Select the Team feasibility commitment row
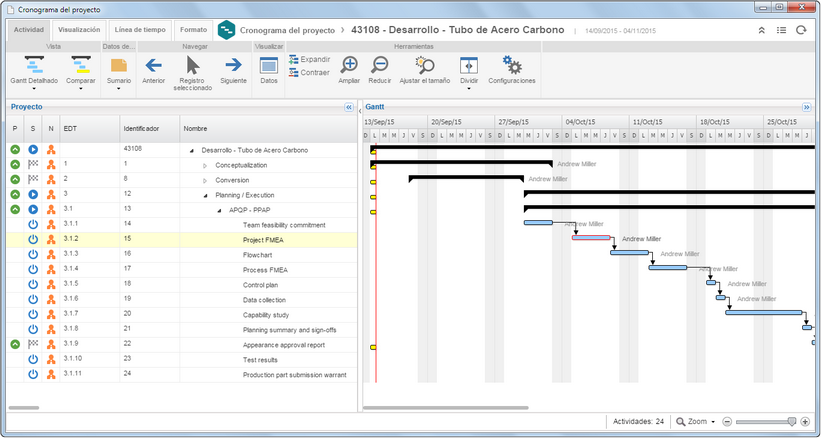The height and width of the screenshot is (438, 821). 182,225
